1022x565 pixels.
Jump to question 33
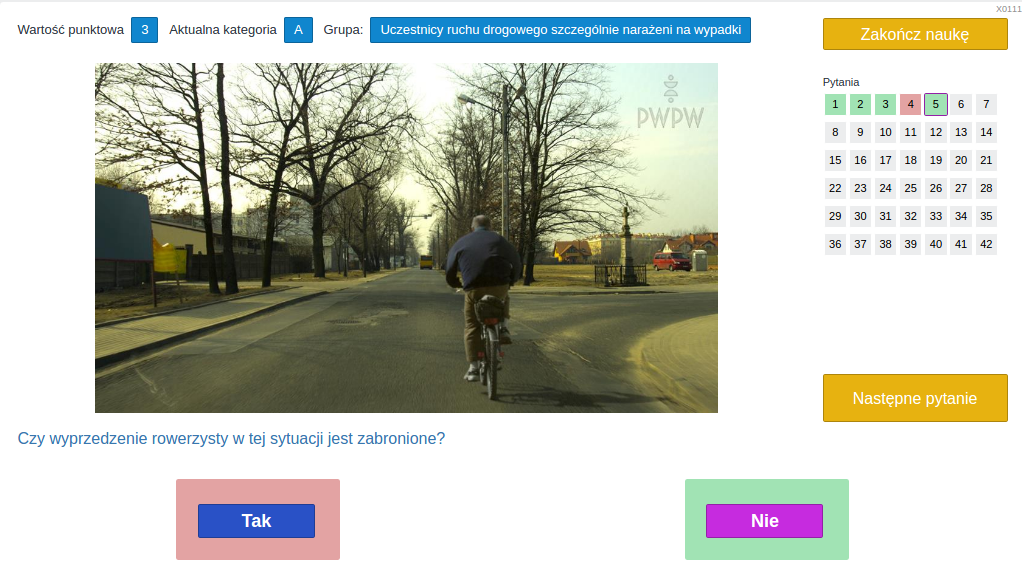[936, 216]
